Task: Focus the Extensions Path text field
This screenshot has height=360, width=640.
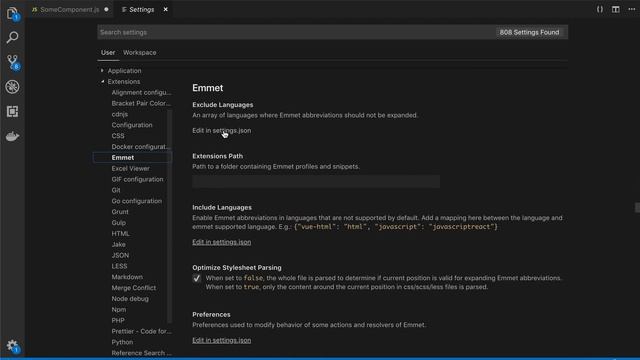Action: click(x=316, y=182)
